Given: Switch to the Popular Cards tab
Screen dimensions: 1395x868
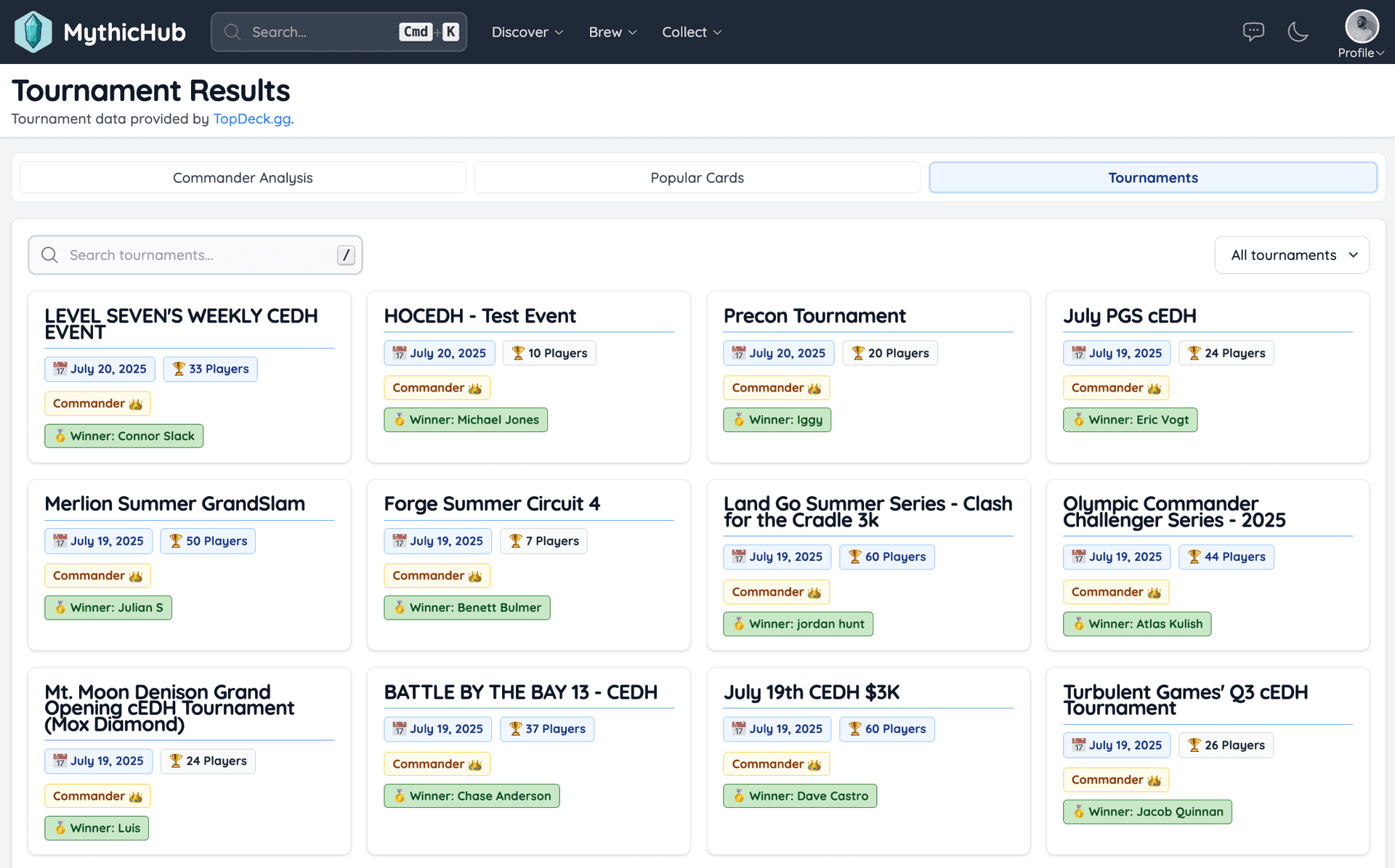Looking at the screenshot, I should [697, 178].
